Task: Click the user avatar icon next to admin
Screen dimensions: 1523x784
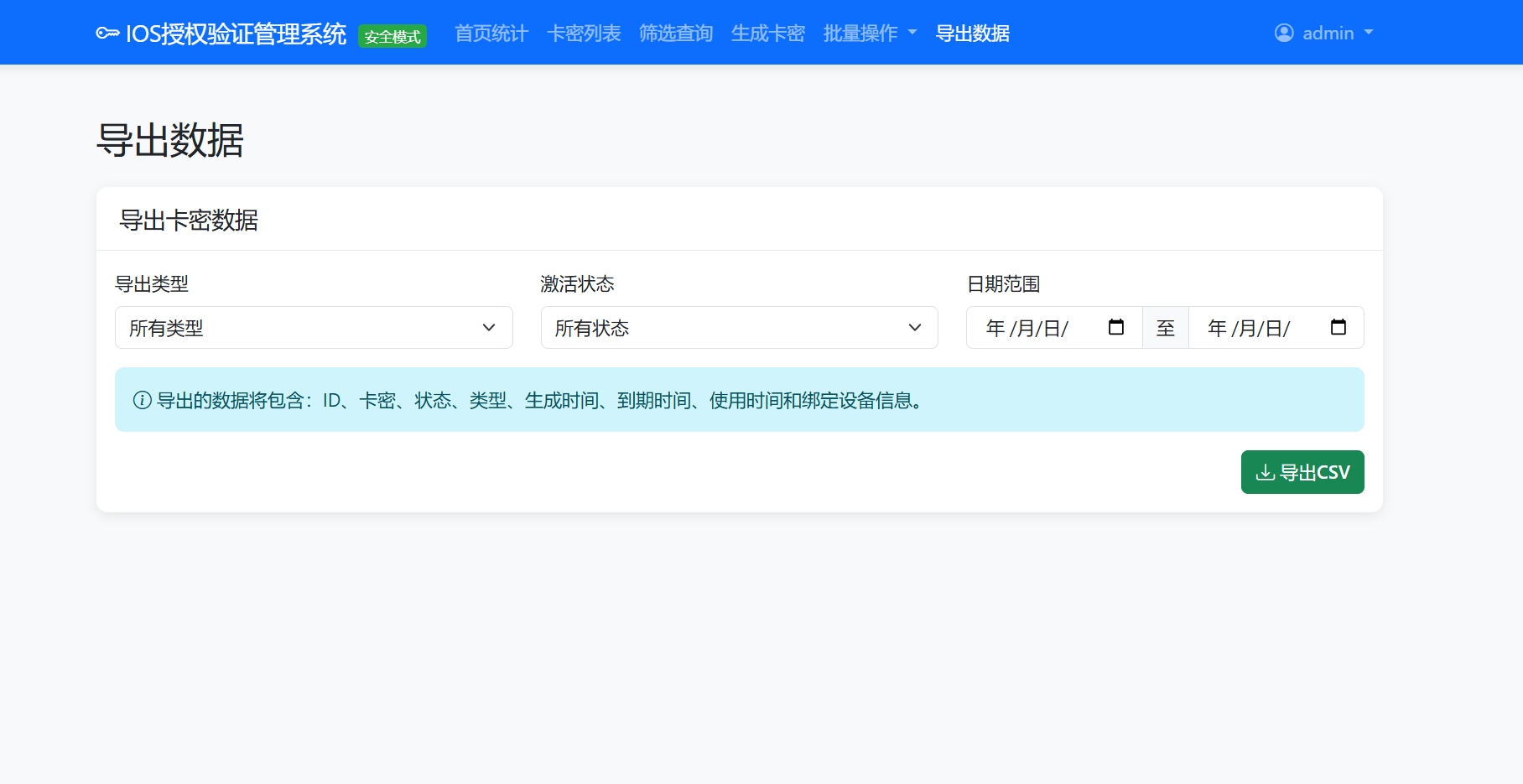Action: 1283,33
